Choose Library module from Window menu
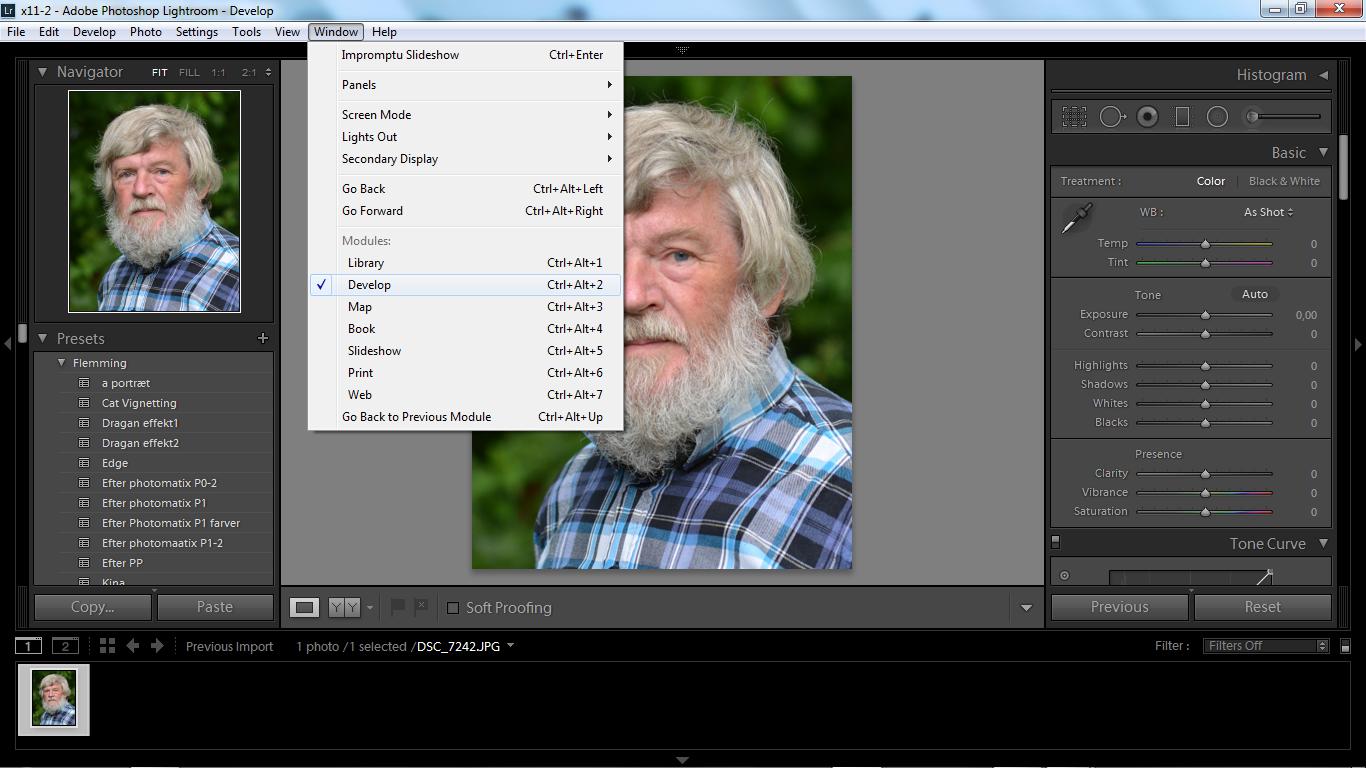 pos(366,263)
